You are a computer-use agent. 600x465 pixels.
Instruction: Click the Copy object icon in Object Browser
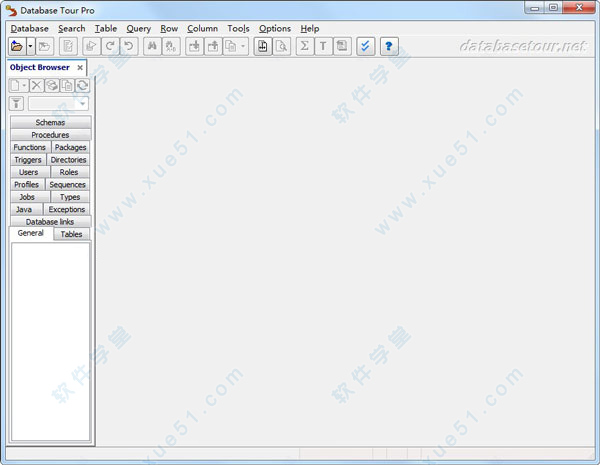point(67,85)
